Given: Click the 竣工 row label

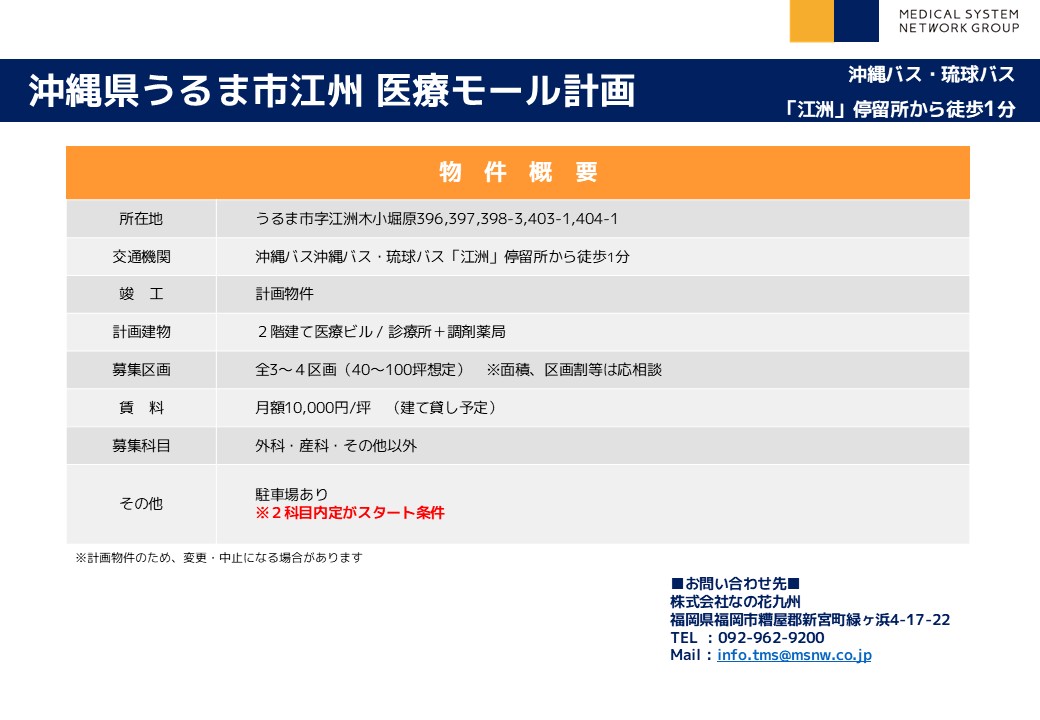Looking at the screenshot, I should [x=141, y=295].
